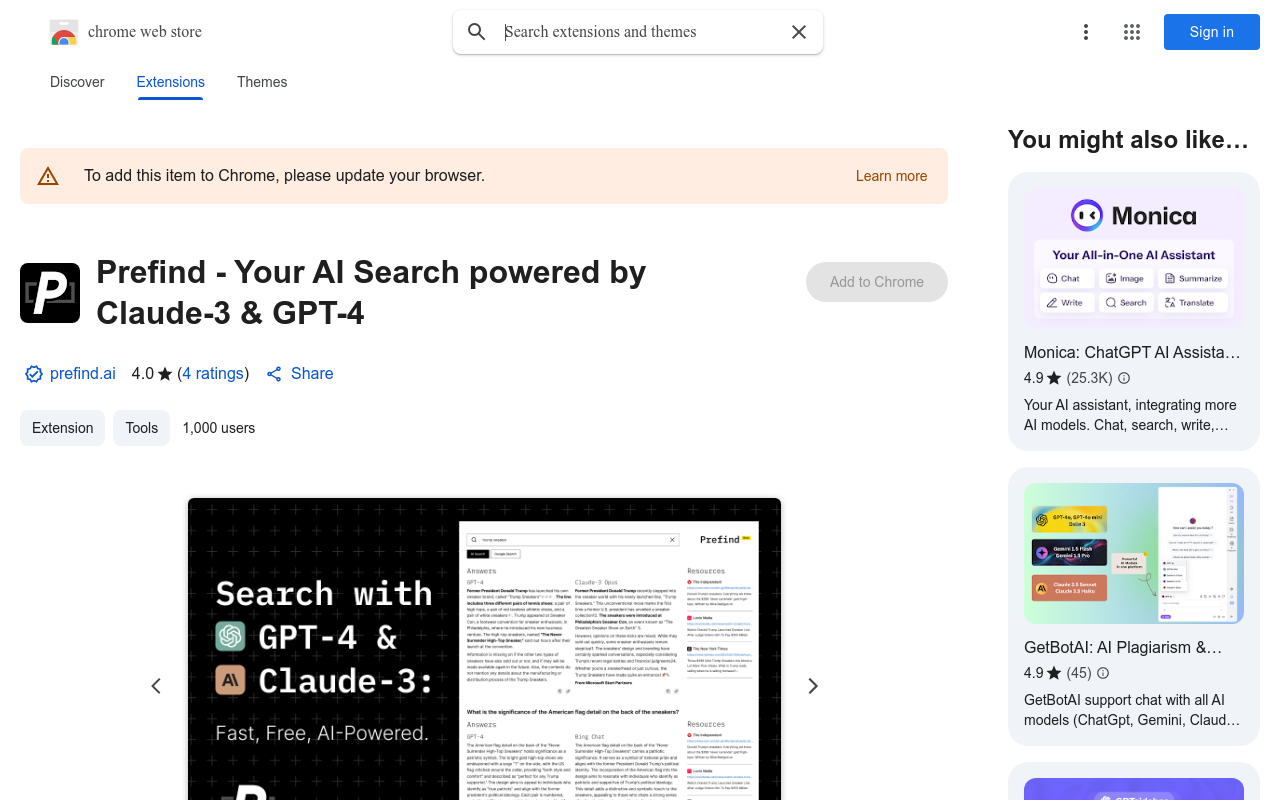Click the star icon next to the 4.0 rating
1280x800 pixels.
click(165, 374)
